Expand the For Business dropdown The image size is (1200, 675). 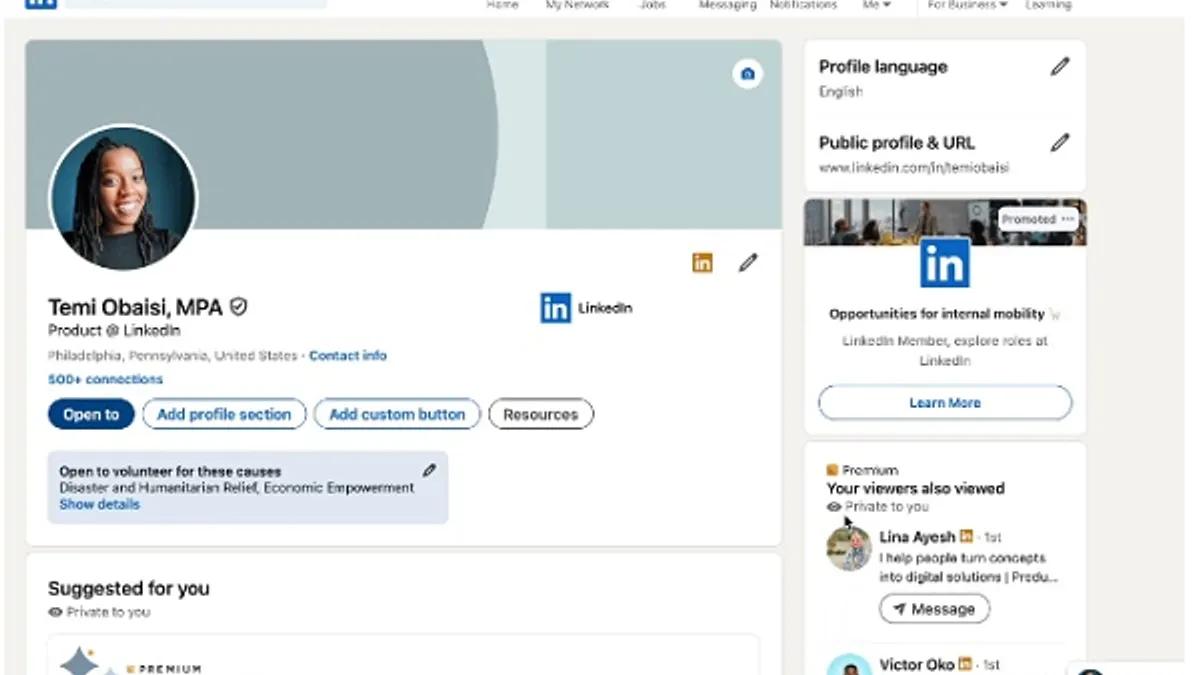click(x=967, y=5)
